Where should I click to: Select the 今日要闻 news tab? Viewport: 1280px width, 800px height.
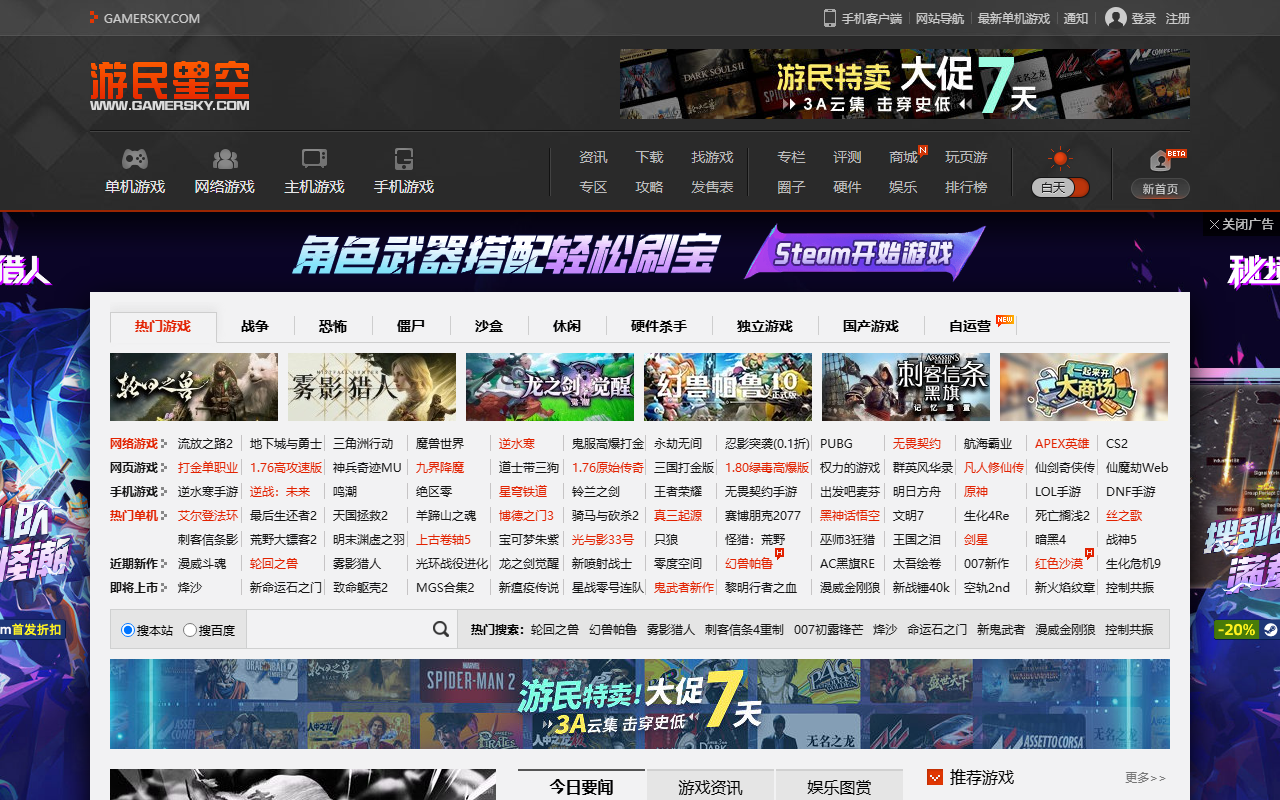(x=582, y=787)
